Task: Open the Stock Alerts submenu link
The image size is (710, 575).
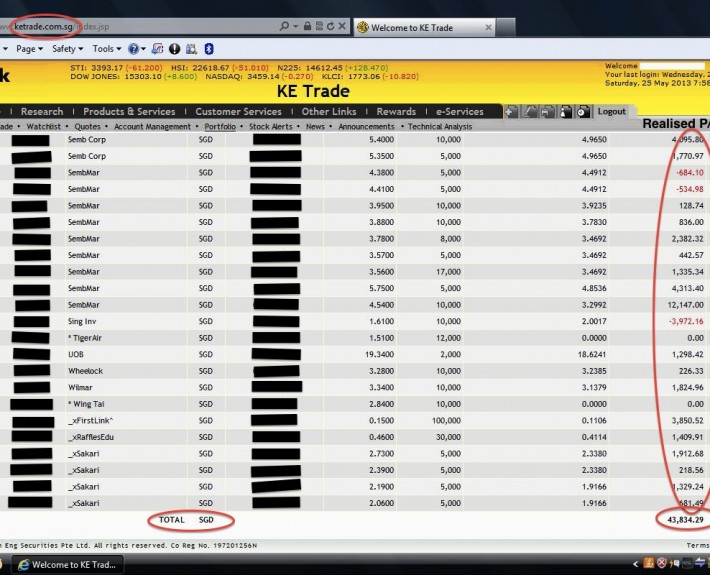Action: point(270,127)
